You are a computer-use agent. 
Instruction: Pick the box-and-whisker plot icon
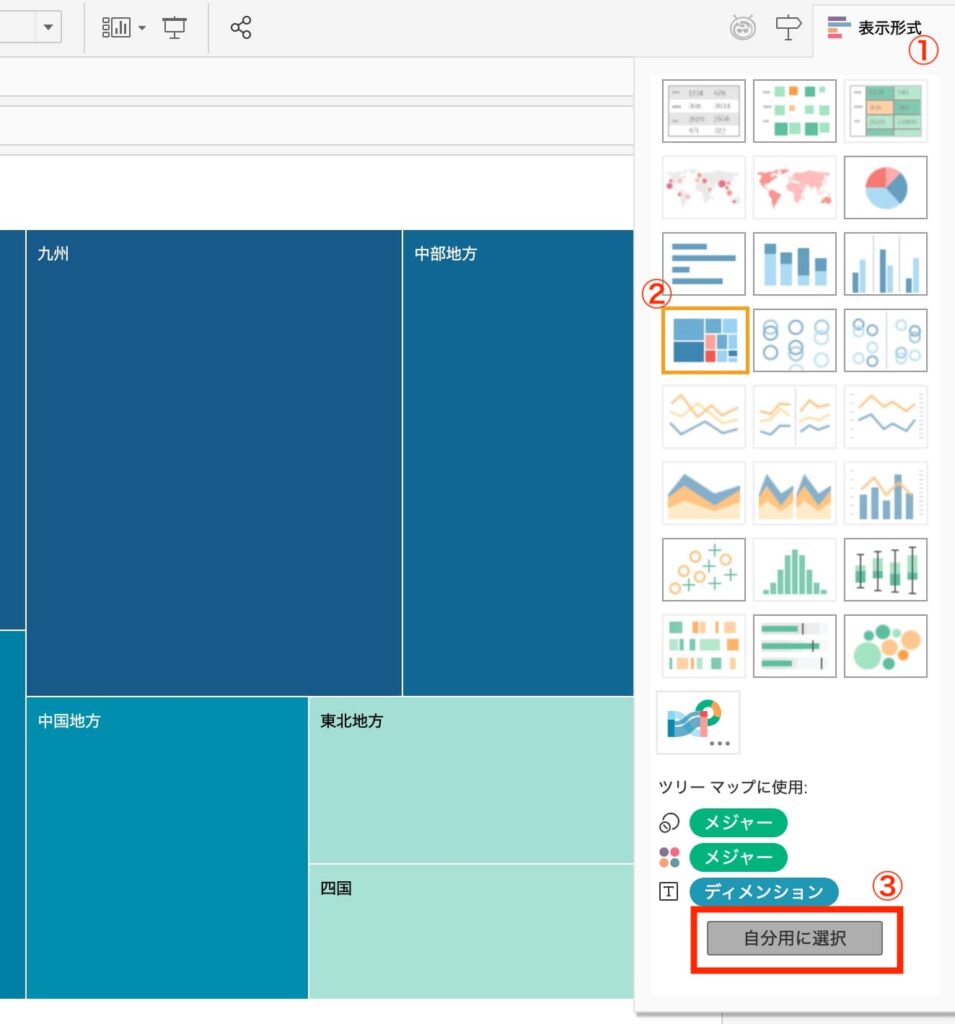pos(885,570)
